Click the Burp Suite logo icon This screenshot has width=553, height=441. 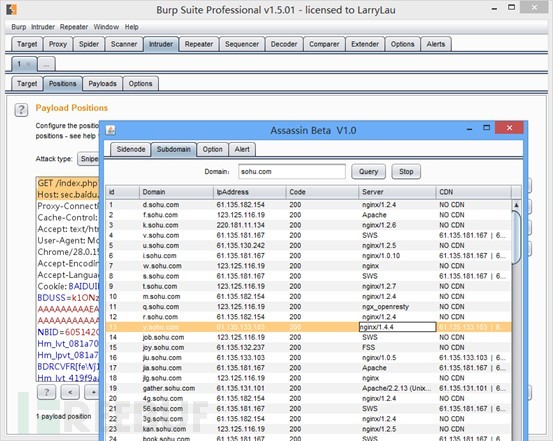(x=12, y=10)
